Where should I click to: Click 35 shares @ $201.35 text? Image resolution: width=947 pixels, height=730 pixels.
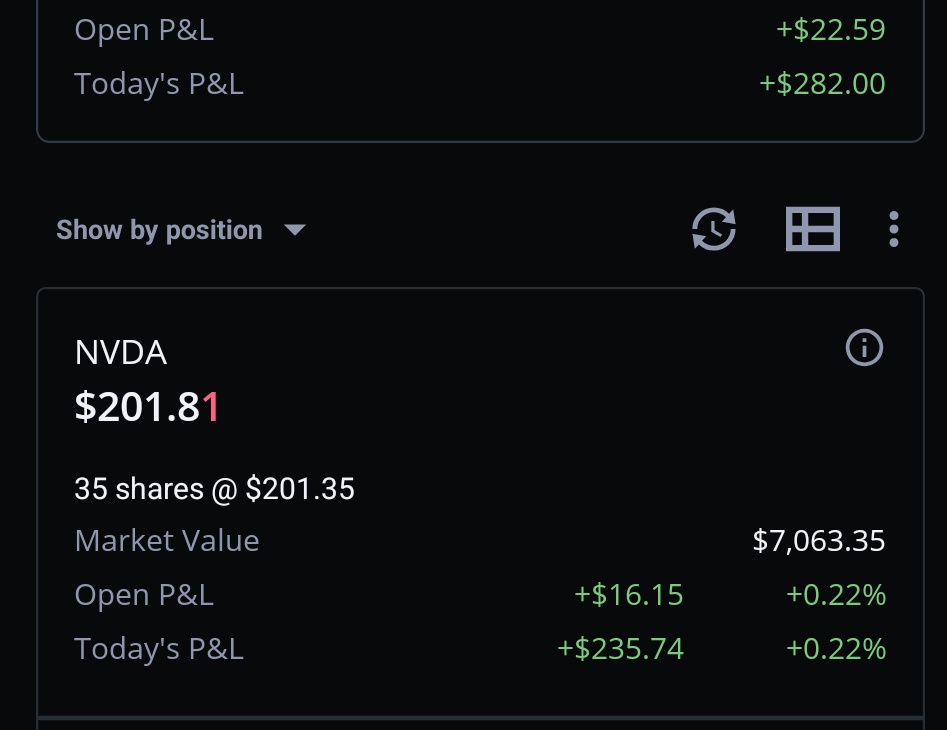click(214, 488)
